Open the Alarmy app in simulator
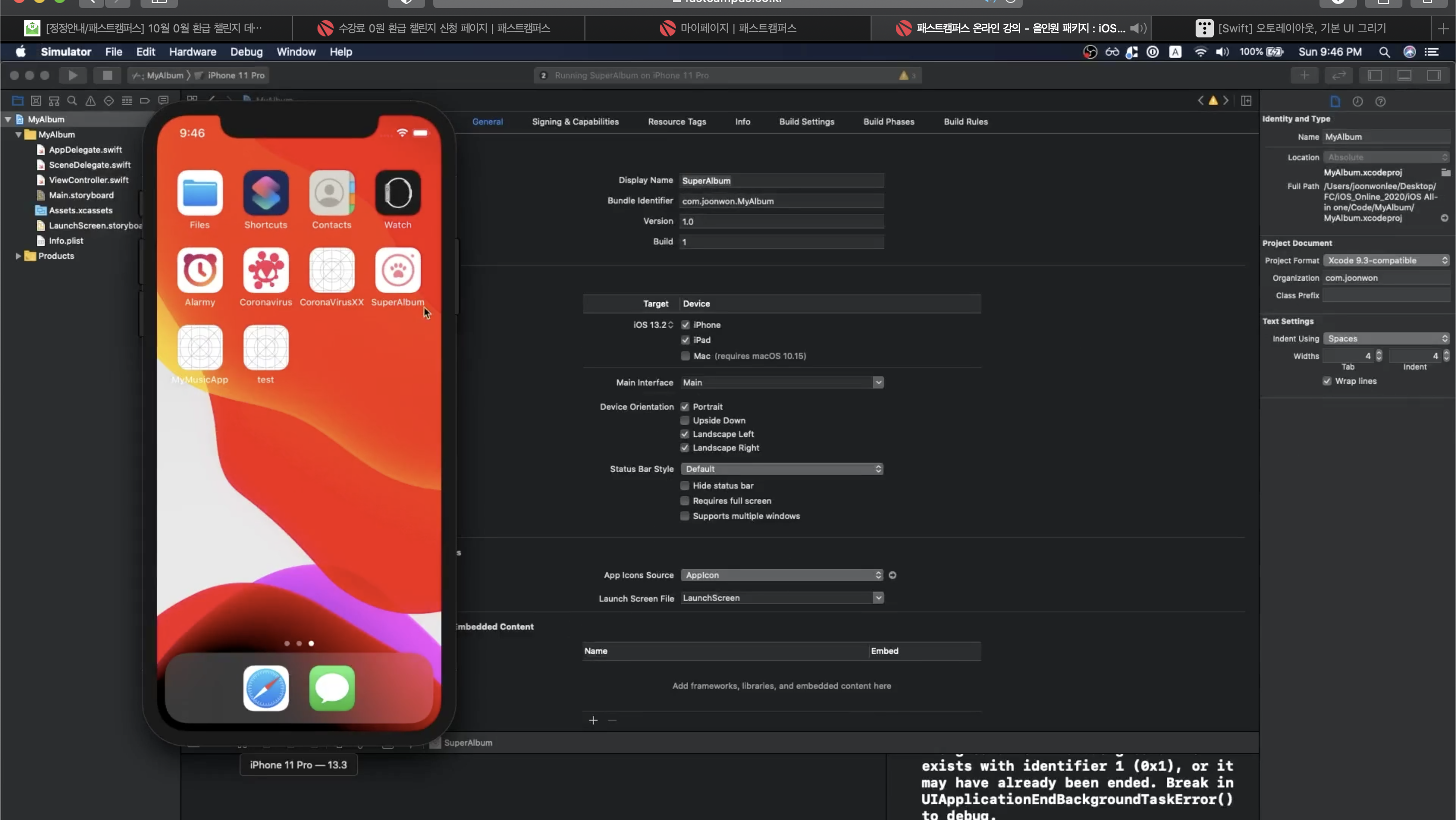Image resolution: width=1456 pixels, height=820 pixels. (200, 269)
